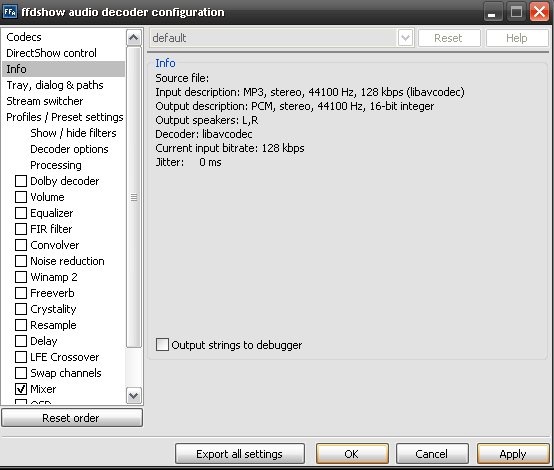554x470 pixels.
Task: Open the default preset dropdown arrow
Action: (x=405, y=37)
